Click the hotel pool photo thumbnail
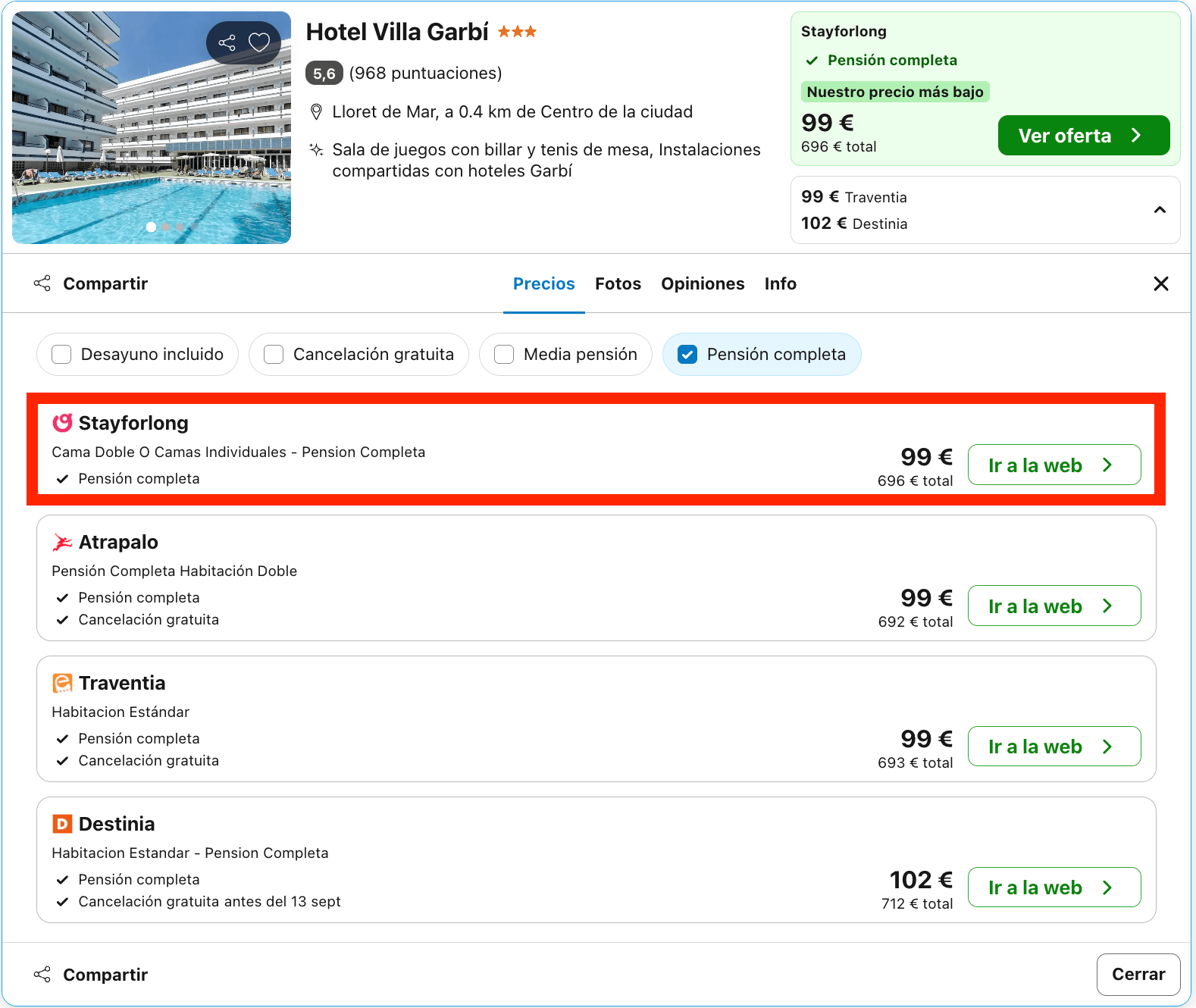Viewport: 1196px width, 1008px height. pos(152,127)
